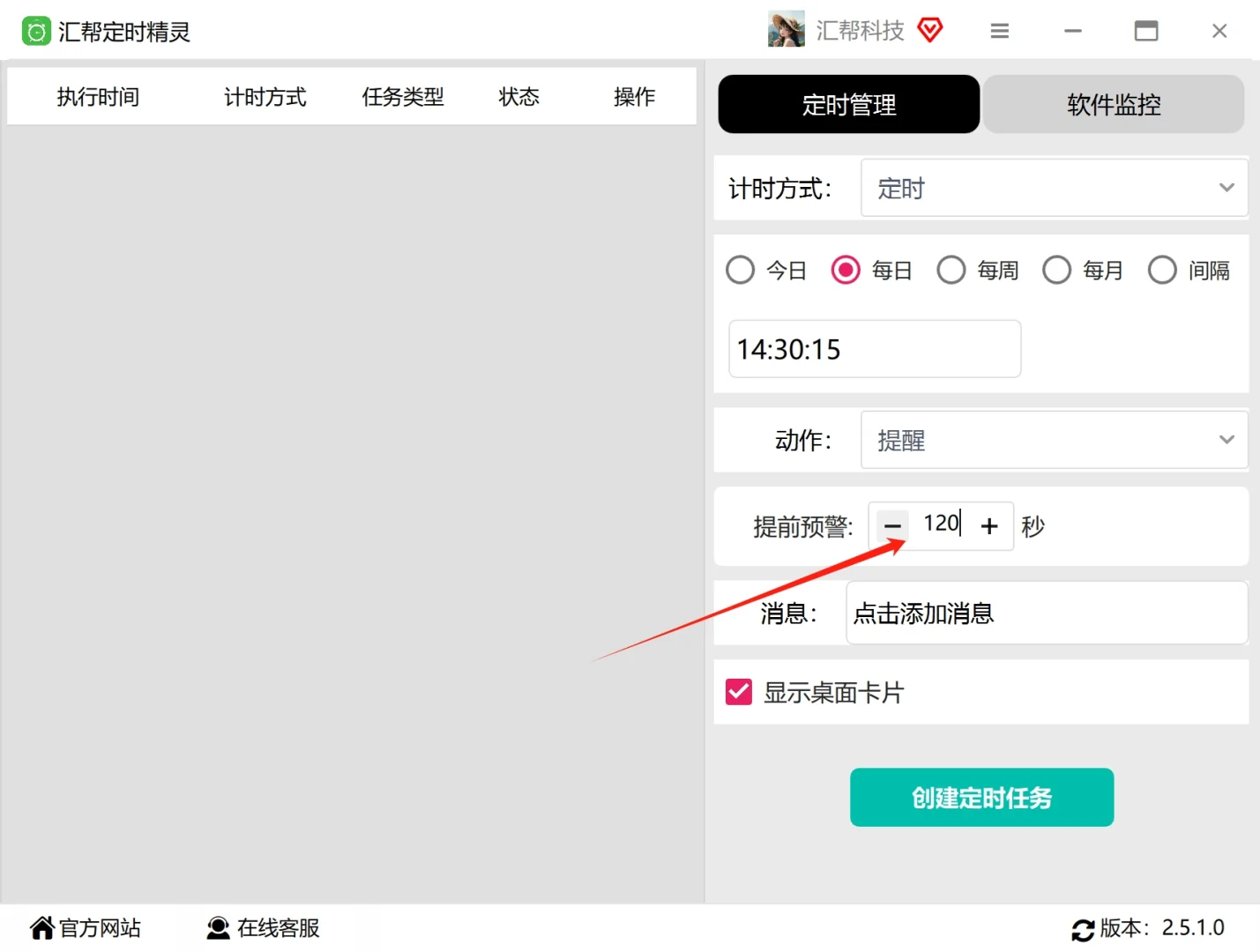Open the 计时方式 dropdown showing 定时
The image size is (1260, 952).
click(x=1054, y=188)
